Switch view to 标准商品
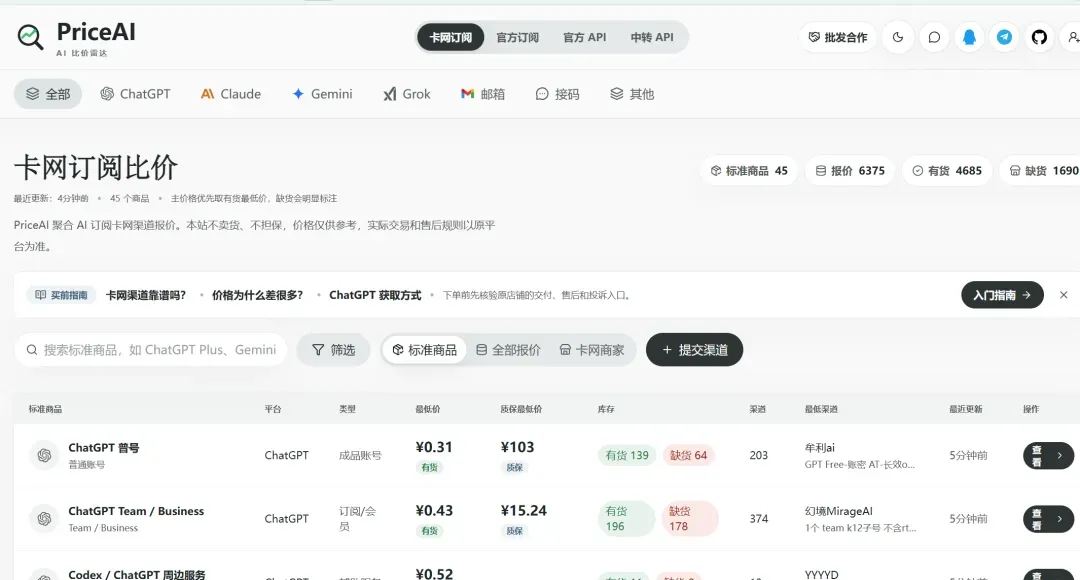Screen dimensions: 1080x580 point(424,350)
